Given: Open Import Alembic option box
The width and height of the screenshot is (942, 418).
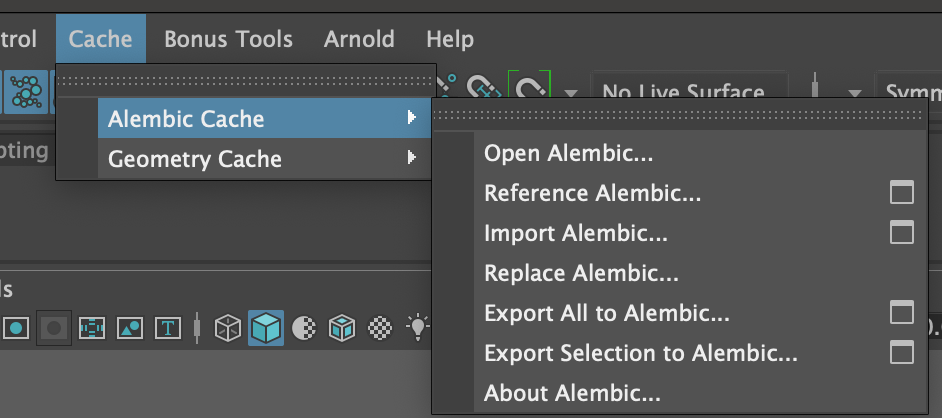Looking at the screenshot, I should point(901,232).
